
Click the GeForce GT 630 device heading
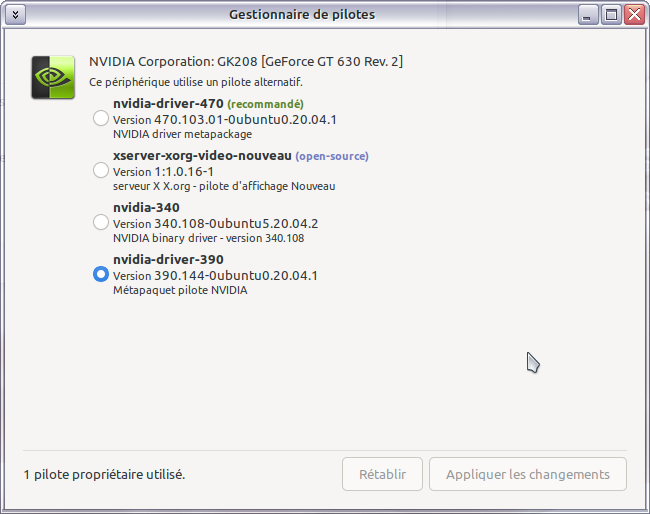[x=246, y=62]
